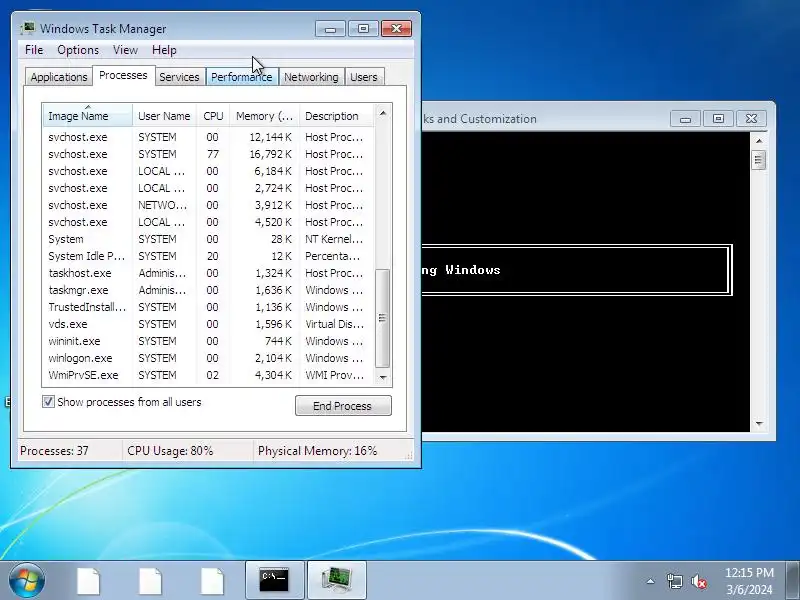Select the winlogon.exe process
Screen dimensions: 800x600
tap(209, 358)
